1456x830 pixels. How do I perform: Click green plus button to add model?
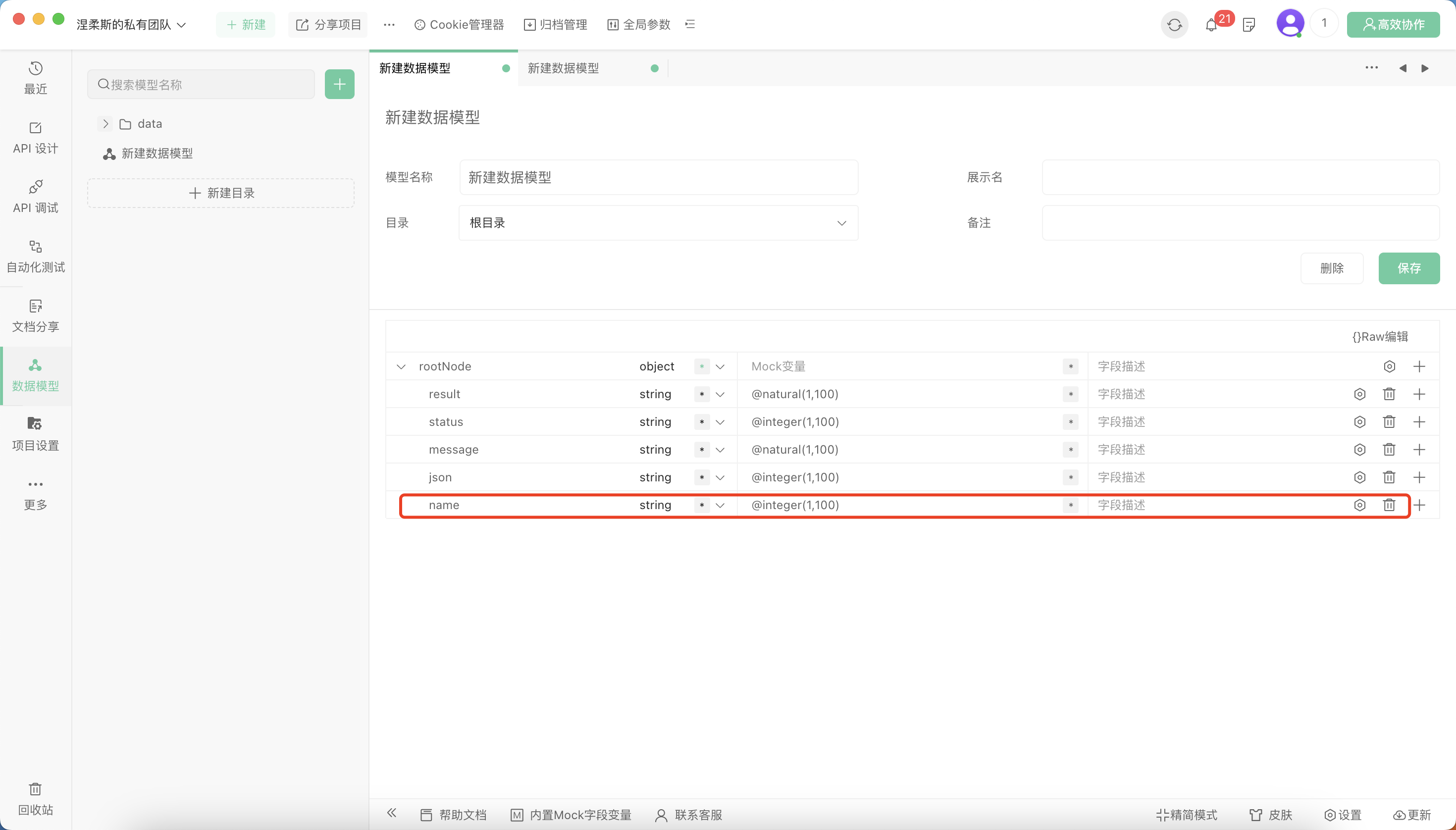(339, 84)
